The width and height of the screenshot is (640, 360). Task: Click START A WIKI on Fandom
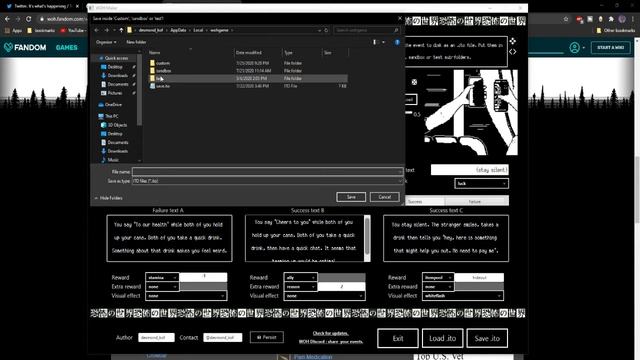tap(611, 47)
